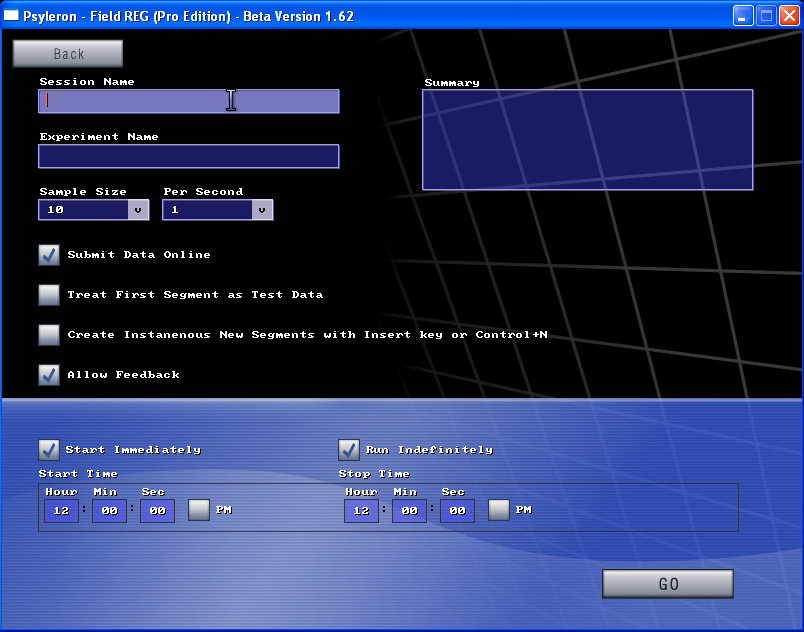Focus the Experiment Name input field
The height and width of the screenshot is (632, 804).
(x=189, y=156)
